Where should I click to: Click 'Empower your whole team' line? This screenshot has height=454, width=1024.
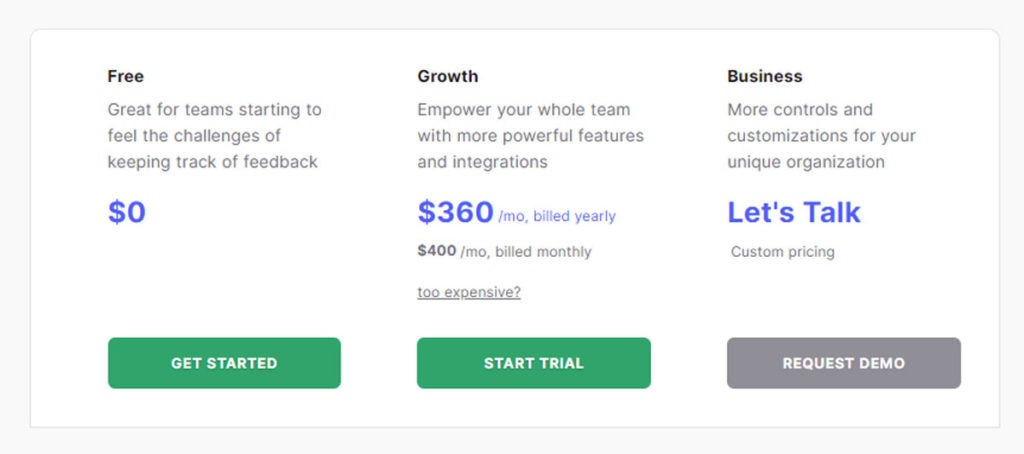click(x=524, y=109)
